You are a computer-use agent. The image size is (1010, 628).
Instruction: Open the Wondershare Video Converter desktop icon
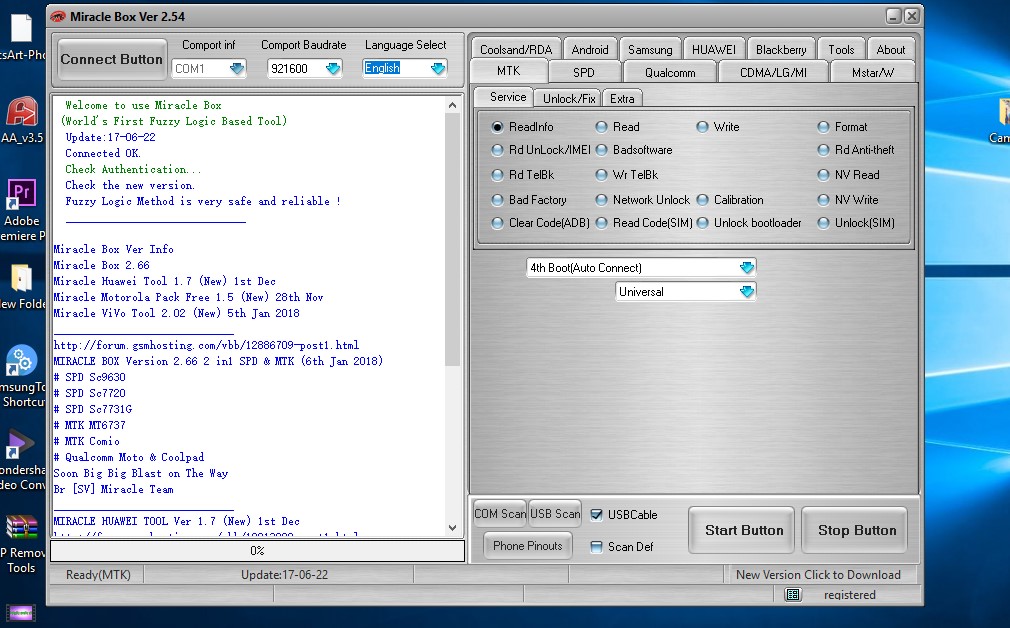(21, 460)
